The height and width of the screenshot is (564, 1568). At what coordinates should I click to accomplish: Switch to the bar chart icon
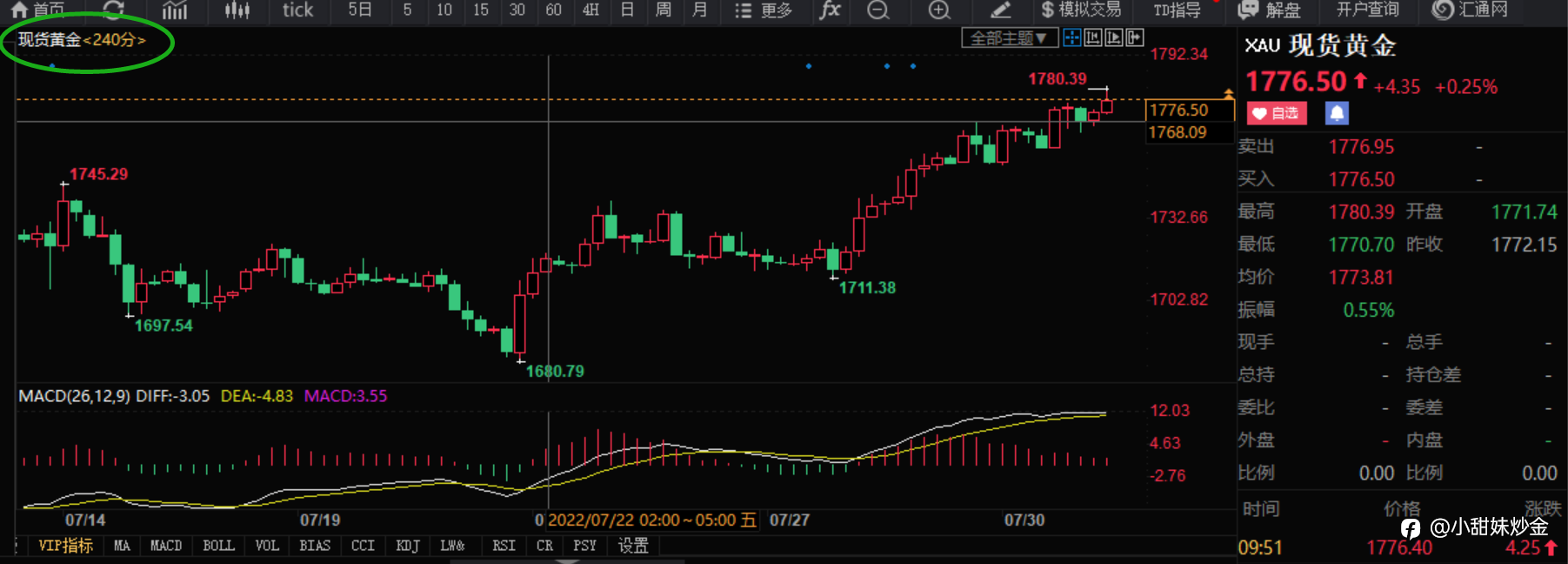click(175, 10)
